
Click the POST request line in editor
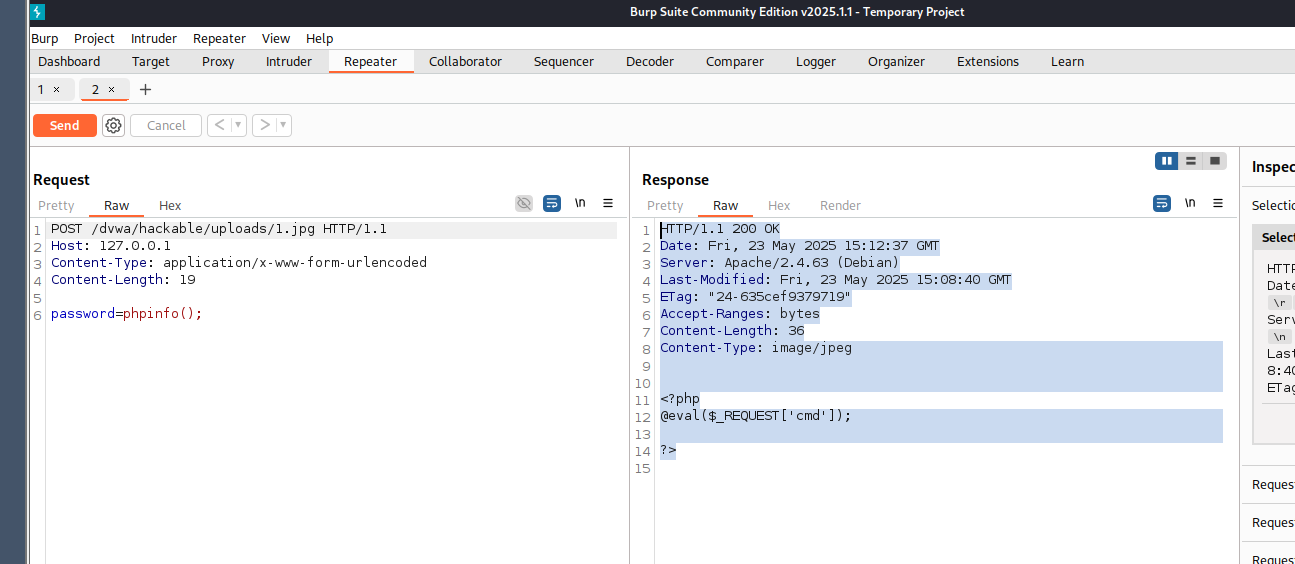219,229
